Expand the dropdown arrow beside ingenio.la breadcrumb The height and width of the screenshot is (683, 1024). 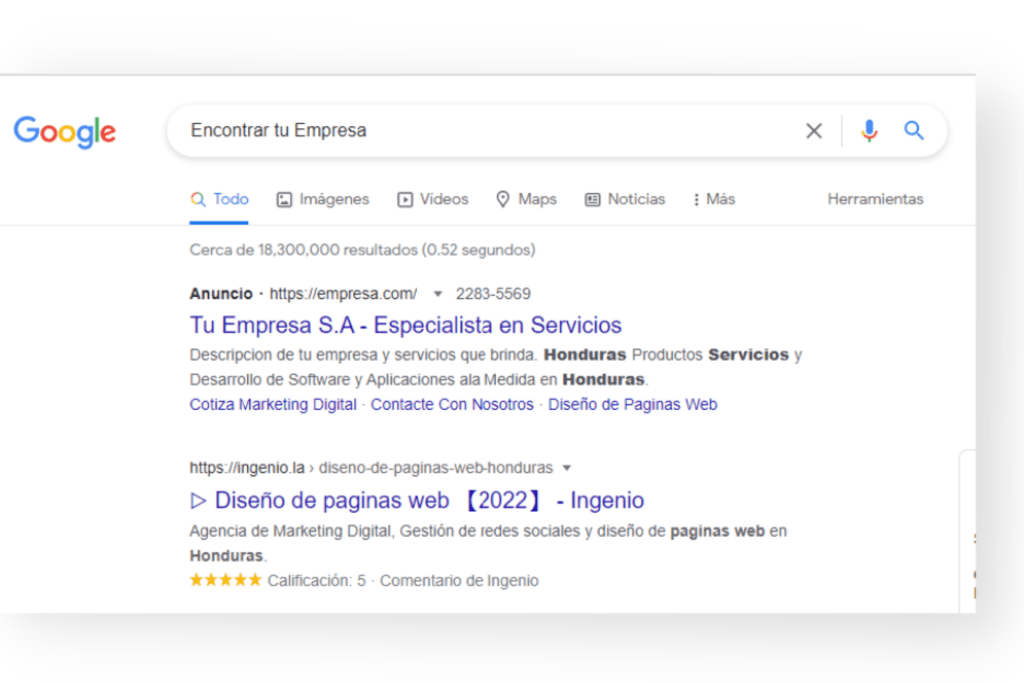tap(567, 467)
